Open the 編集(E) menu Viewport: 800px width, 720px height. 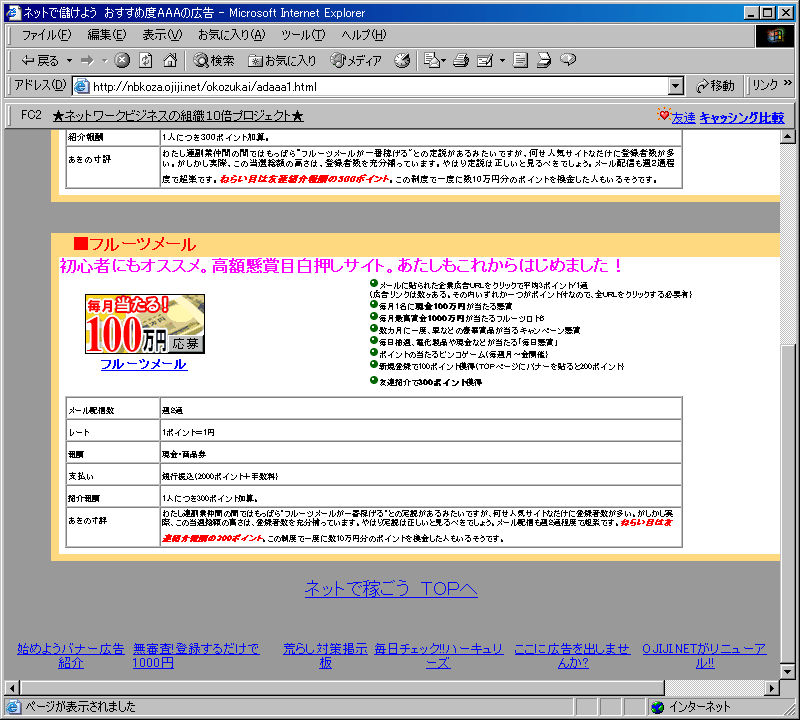point(107,35)
